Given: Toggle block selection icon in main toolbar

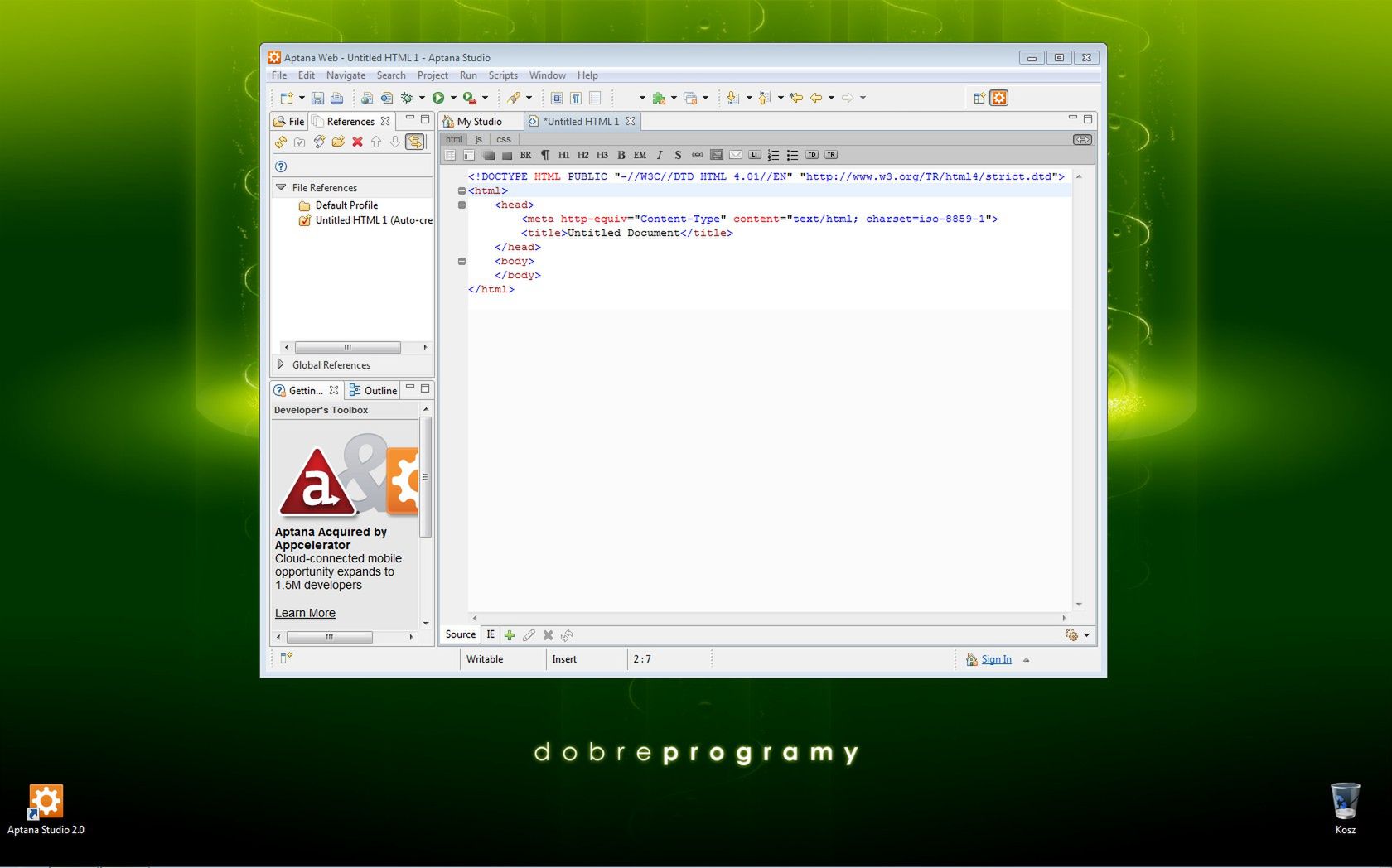Looking at the screenshot, I should pos(557,98).
